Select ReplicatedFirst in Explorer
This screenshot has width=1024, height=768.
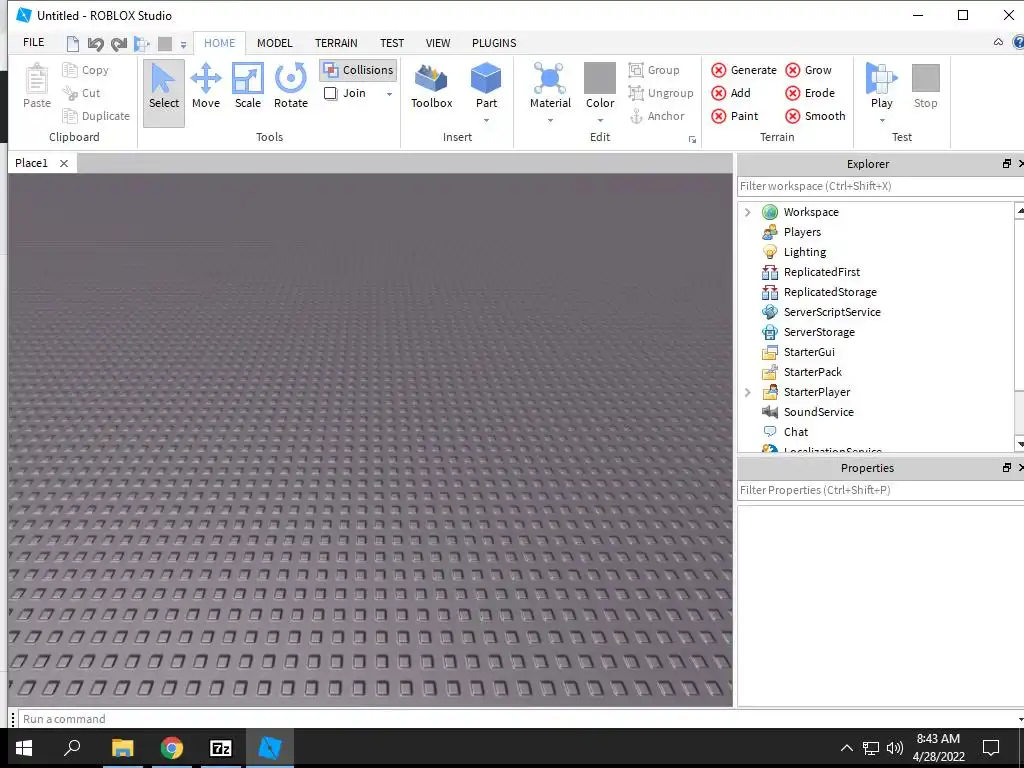click(x=822, y=272)
